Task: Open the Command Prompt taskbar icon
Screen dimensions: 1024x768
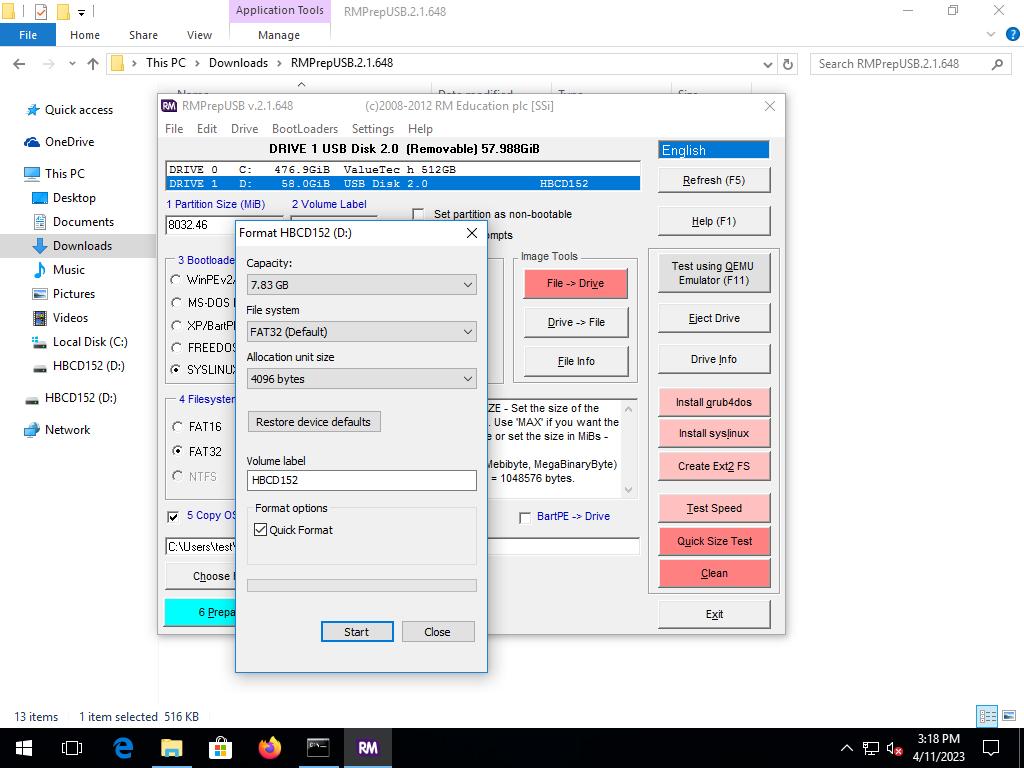Action: 318,748
